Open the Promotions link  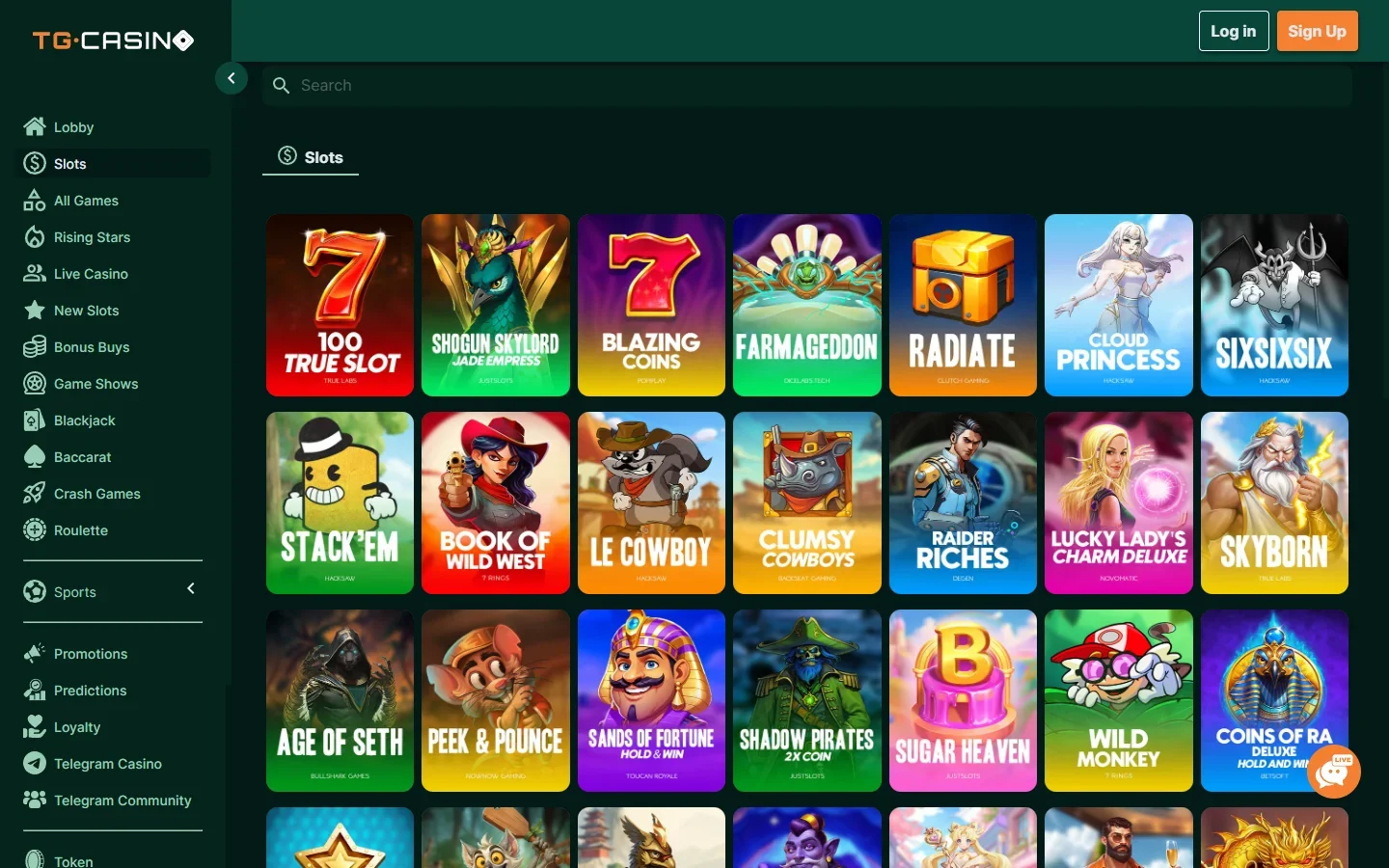coord(91,653)
